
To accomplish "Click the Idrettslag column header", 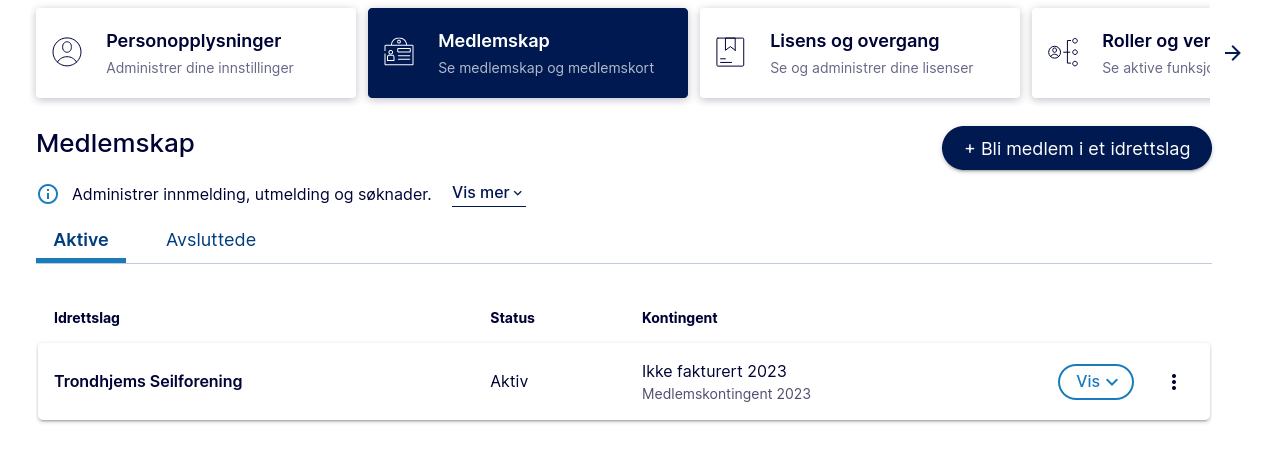I will tap(87, 318).
